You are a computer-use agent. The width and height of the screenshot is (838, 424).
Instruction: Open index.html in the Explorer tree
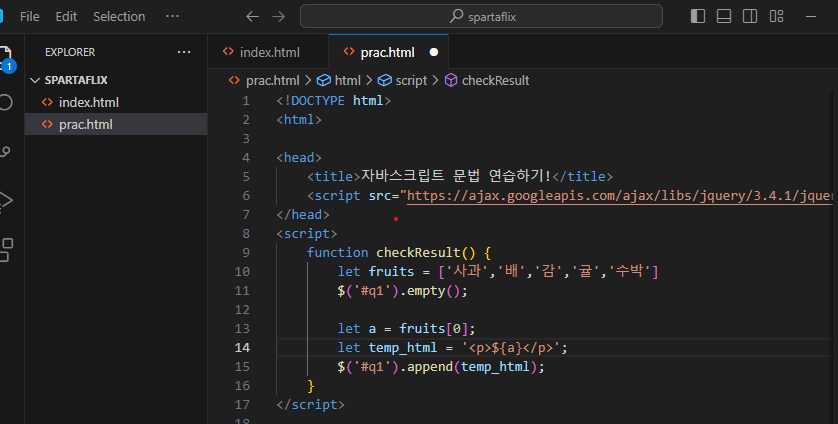click(x=89, y=102)
